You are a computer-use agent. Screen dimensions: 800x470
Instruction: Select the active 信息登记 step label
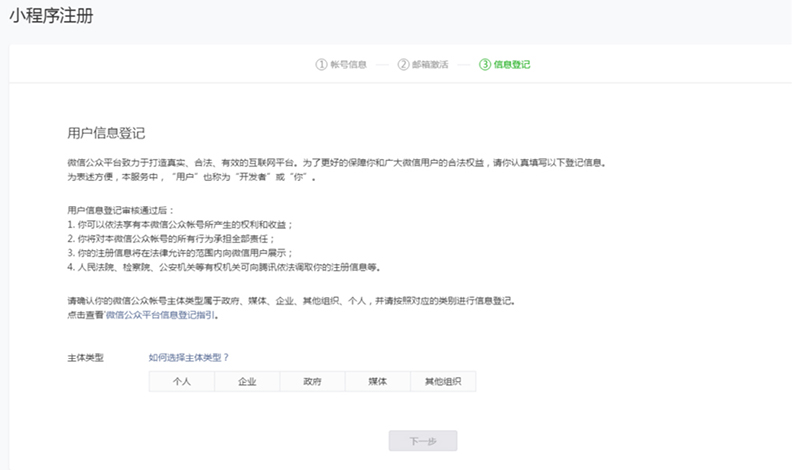click(512, 64)
